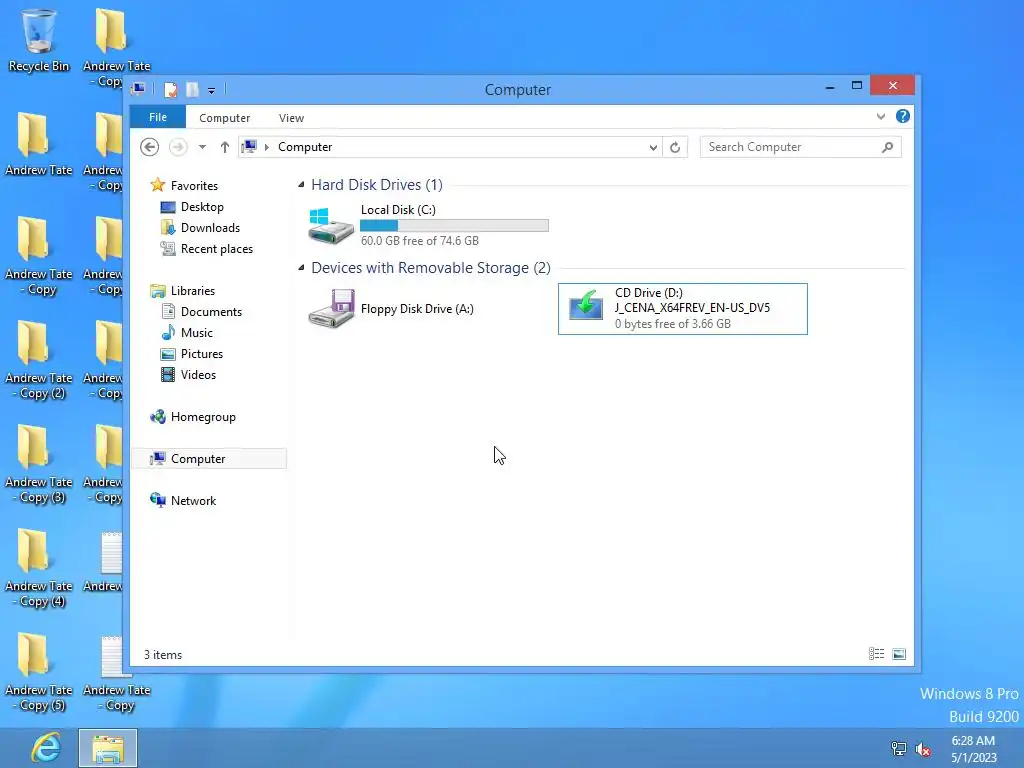
Task: Select Andrew Tate - Copy (2) desktop folder
Action: pyautogui.click(x=39, y=361)
